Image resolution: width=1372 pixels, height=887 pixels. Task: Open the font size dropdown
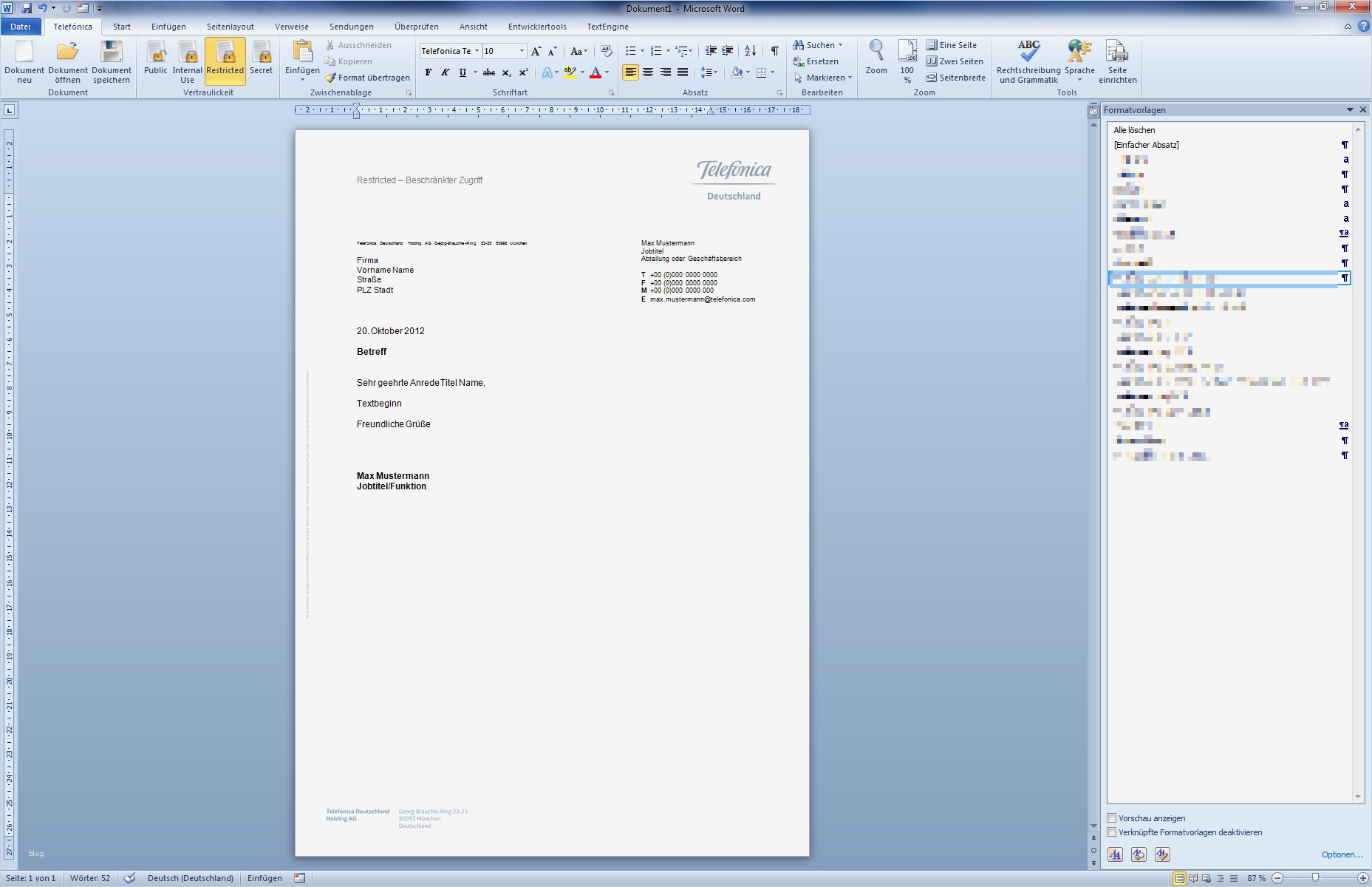pos(521,50)
